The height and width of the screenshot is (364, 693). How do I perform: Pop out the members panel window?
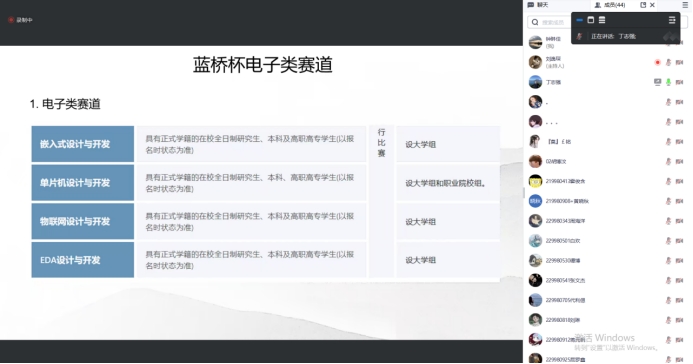pos(643,5)
